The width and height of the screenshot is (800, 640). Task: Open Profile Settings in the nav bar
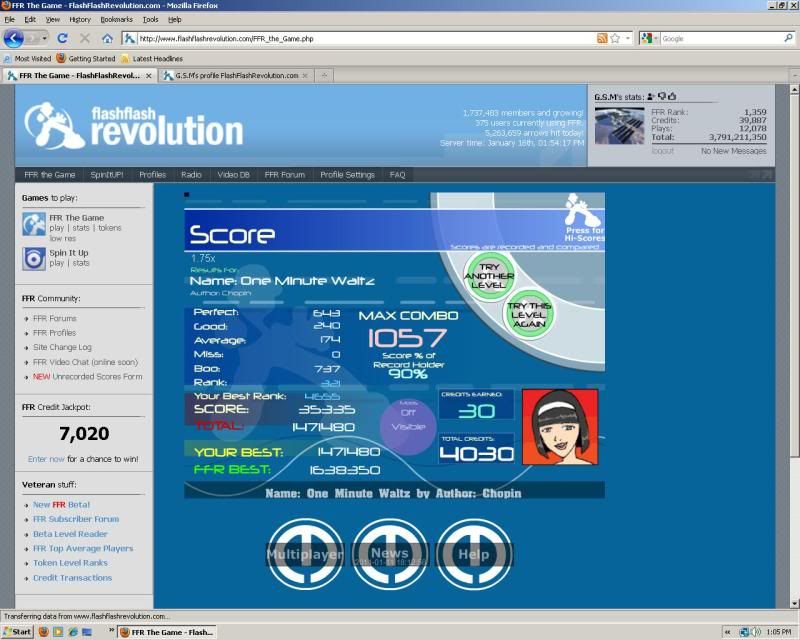pos(347,175)
